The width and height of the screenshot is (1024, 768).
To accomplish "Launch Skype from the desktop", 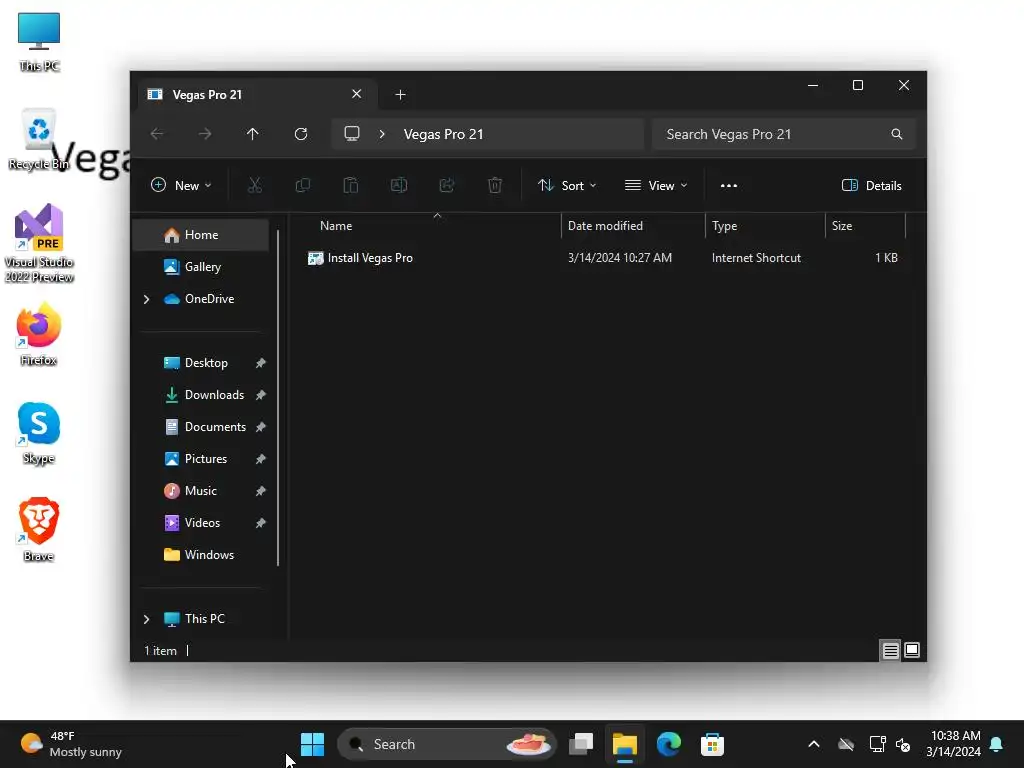I will click(x=39, y=432).
